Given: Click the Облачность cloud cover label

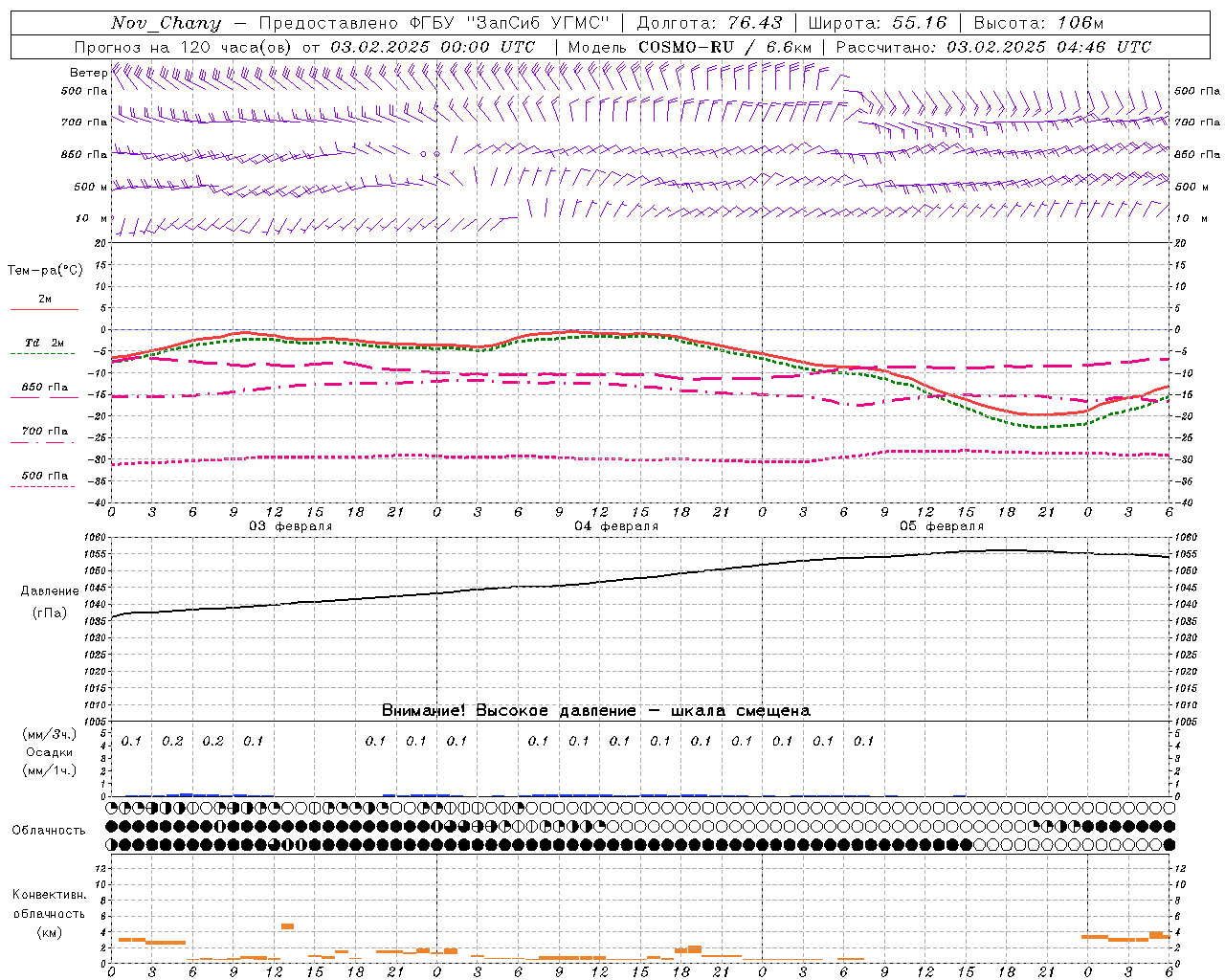Looking at the screenshot, I should (x=49, y=830).
